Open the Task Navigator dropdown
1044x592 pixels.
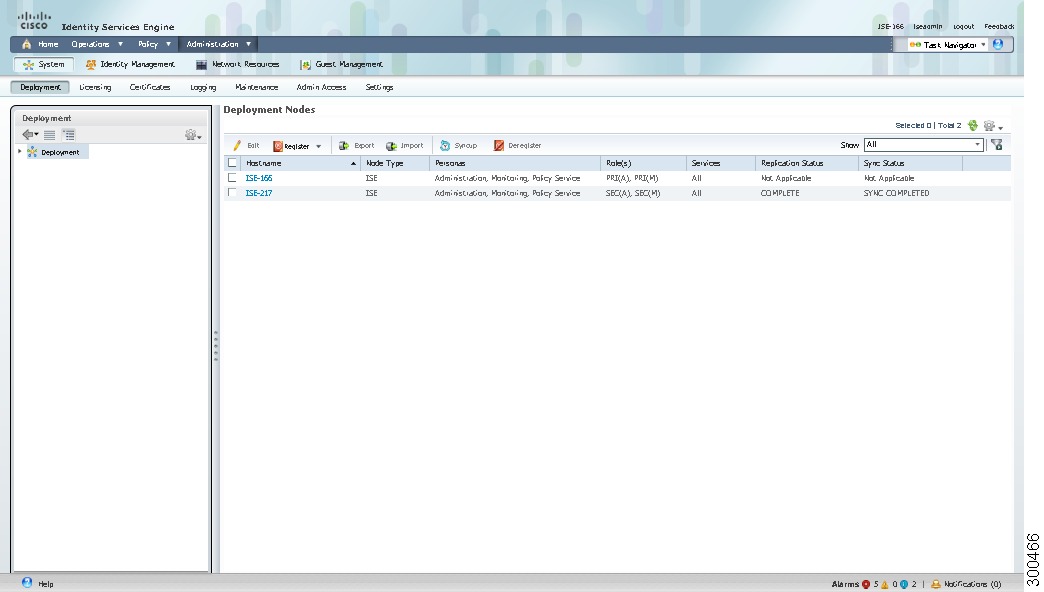click(x=947, y=45)
